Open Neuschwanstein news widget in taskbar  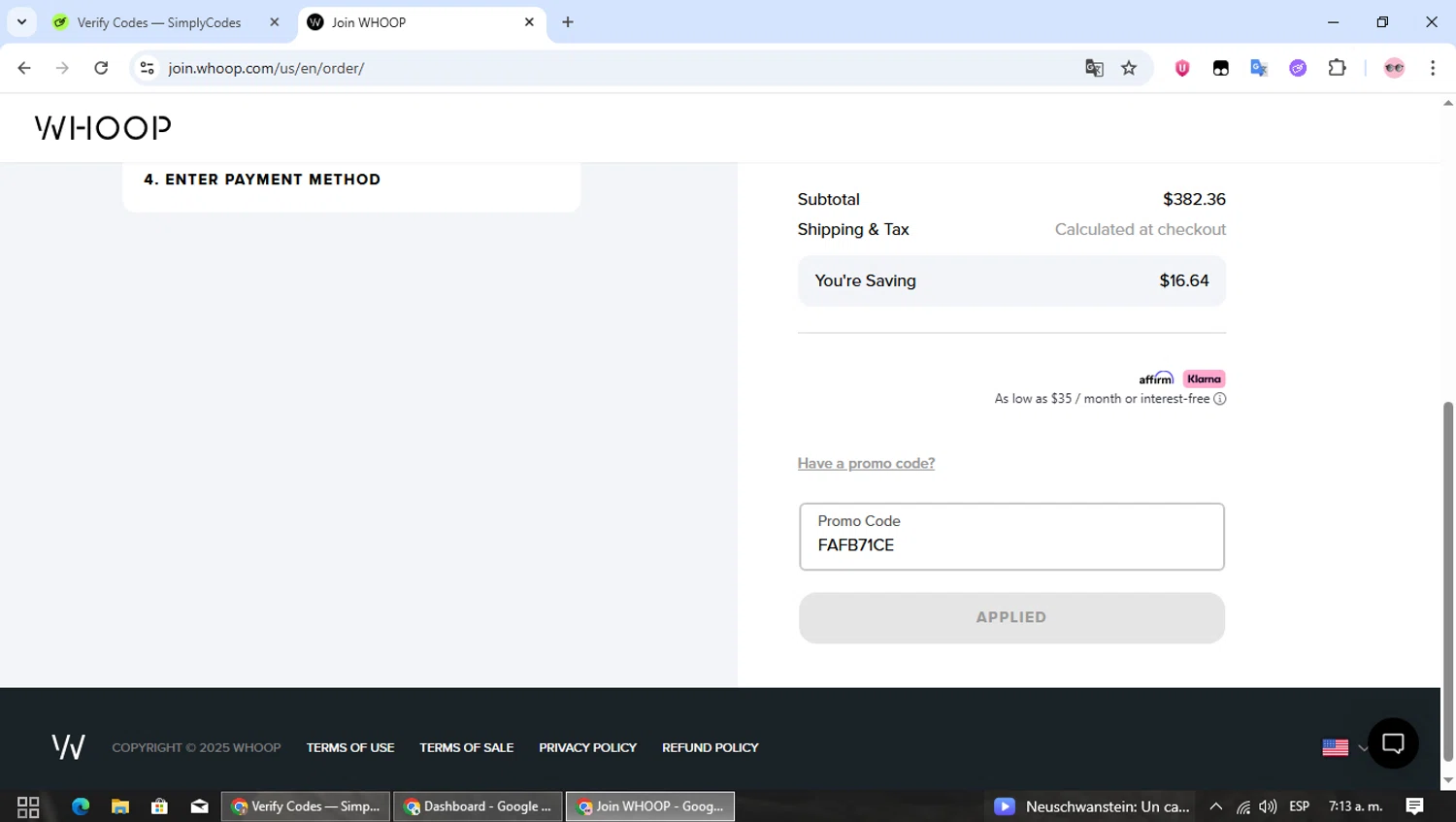click(x=1092, y=806)
